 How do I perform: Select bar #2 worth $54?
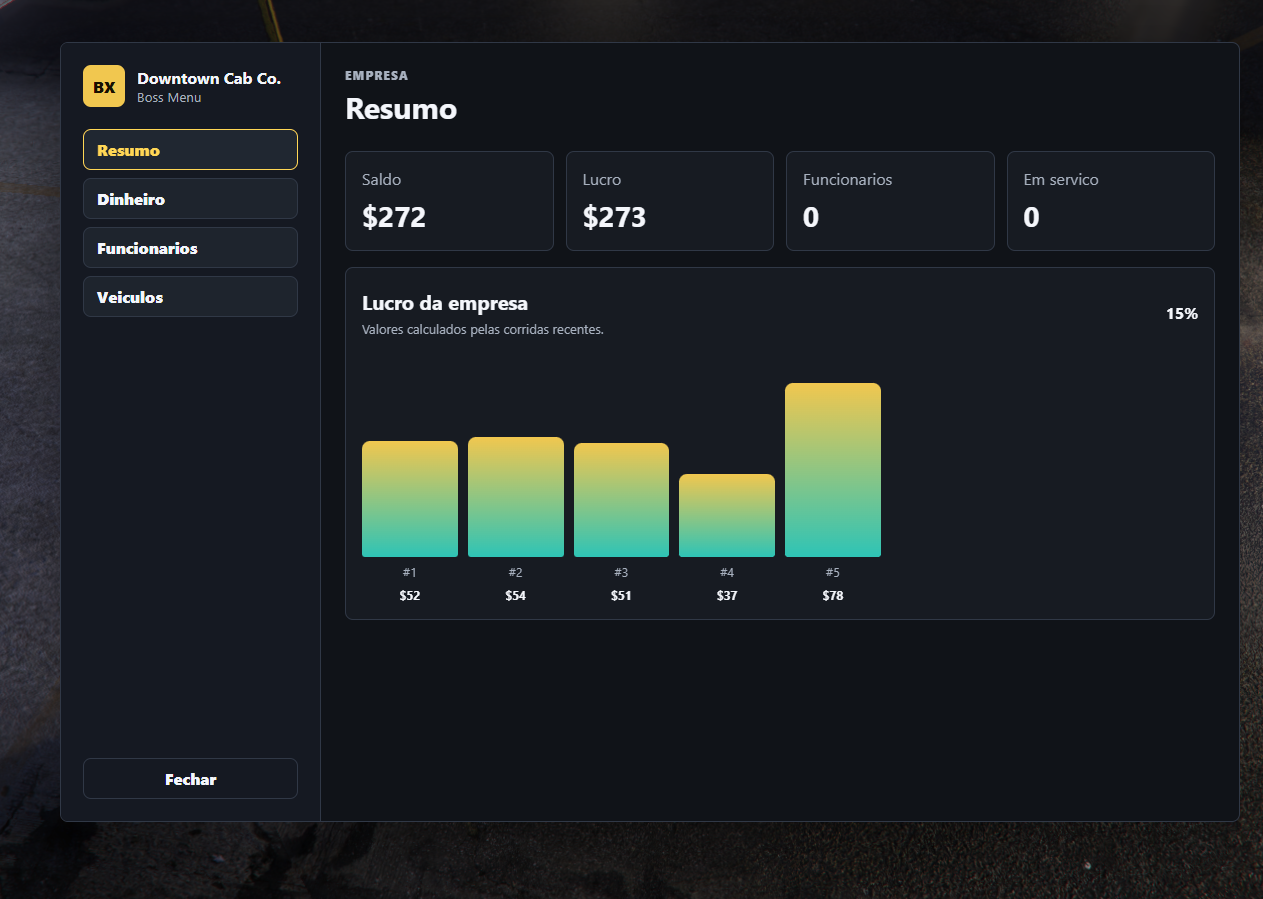pos(516,497)
